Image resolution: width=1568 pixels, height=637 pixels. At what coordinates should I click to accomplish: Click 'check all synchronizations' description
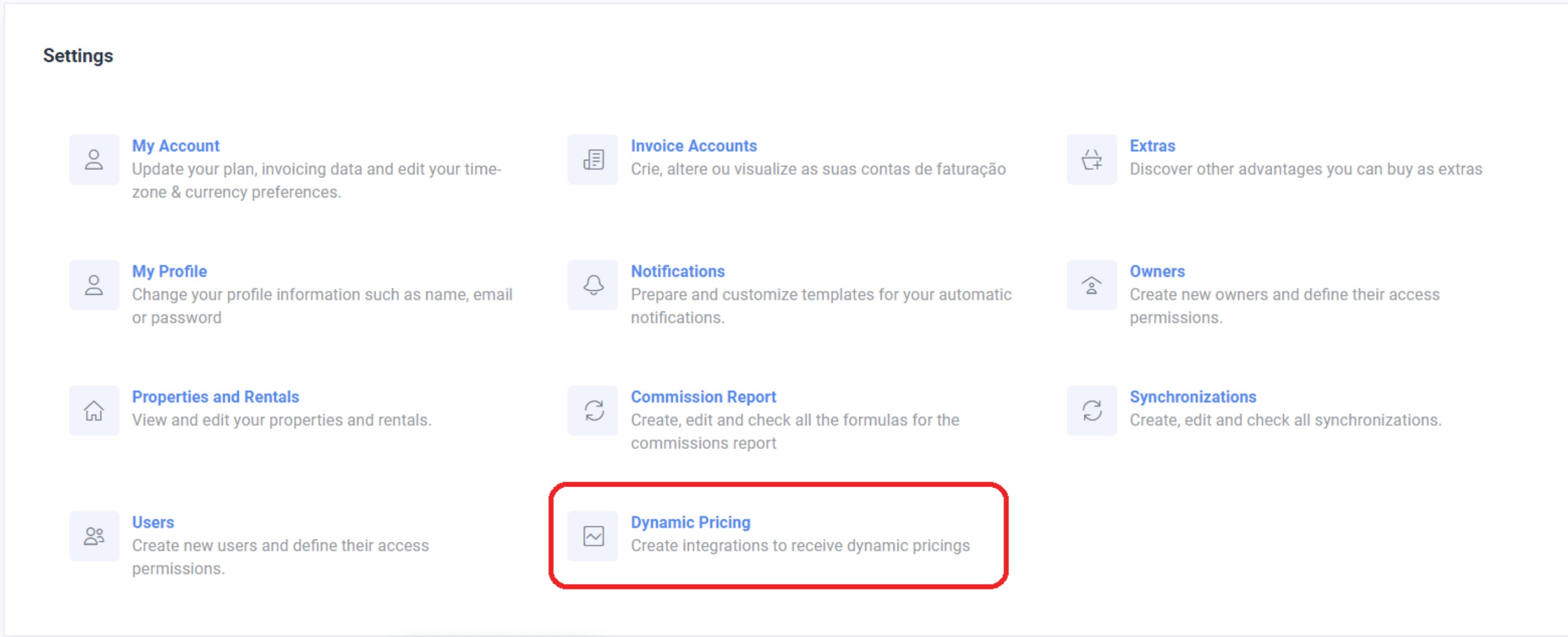coord(1285,420)
